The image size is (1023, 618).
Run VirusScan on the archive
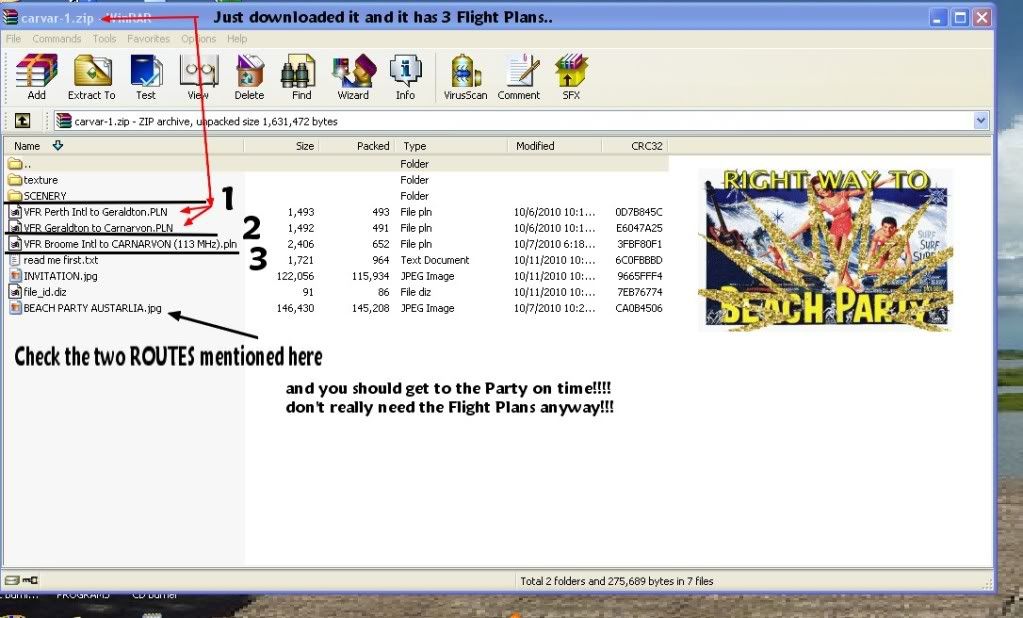465,76
